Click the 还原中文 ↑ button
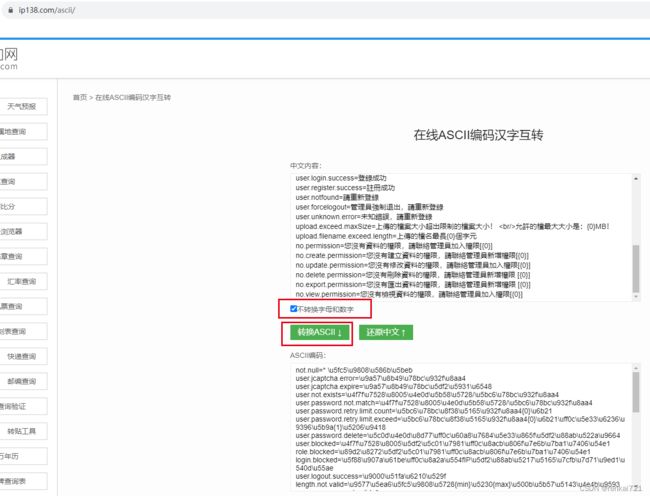Screen dimensions: 650x496 click(386, 332)
